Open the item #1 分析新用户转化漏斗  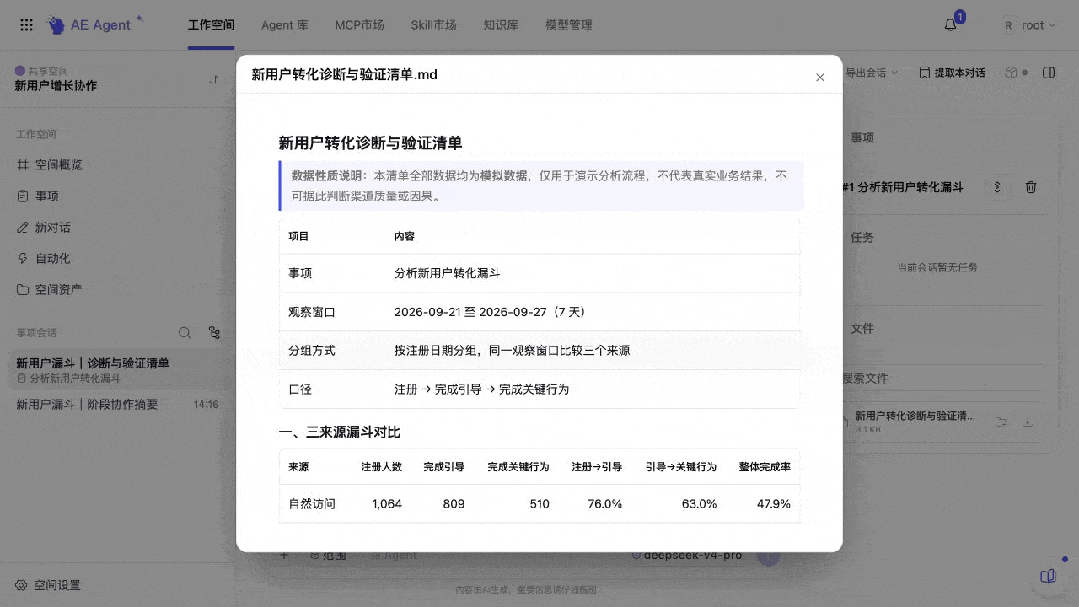902,187
